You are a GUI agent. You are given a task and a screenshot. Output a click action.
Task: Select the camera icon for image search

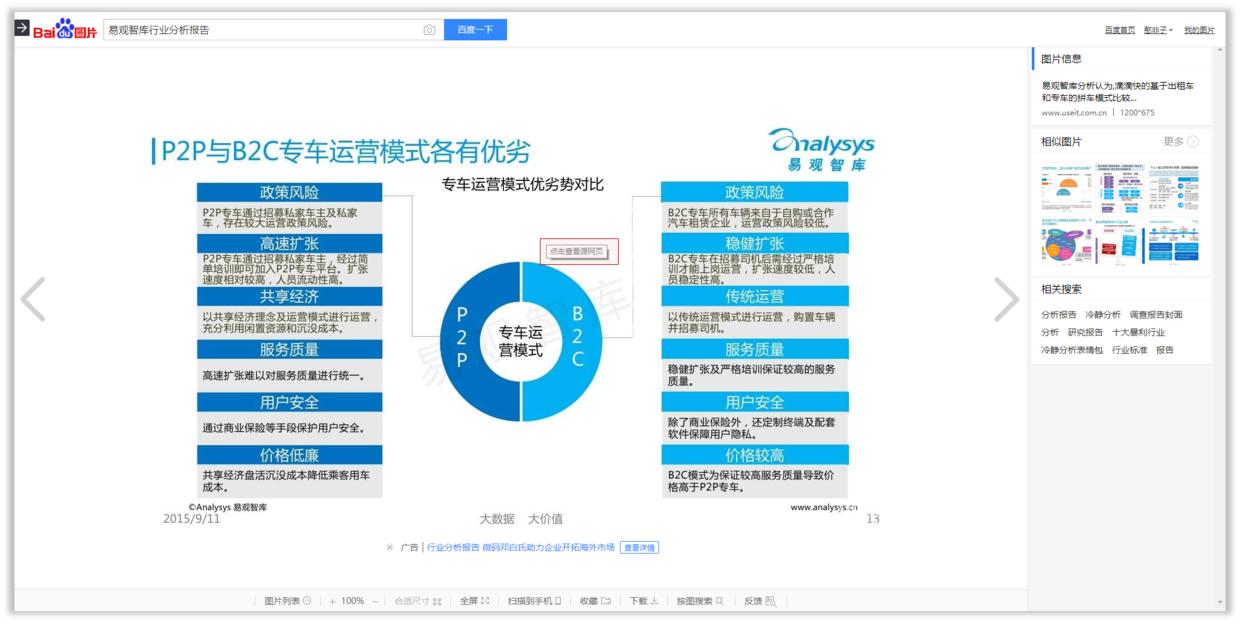coord(428,30)
